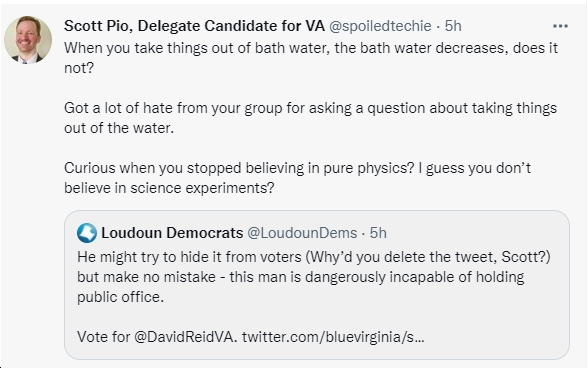This screenshot has height=368, width=588.
Task: Click the Loudoun Democrats avatar icon
Action: 87,233
